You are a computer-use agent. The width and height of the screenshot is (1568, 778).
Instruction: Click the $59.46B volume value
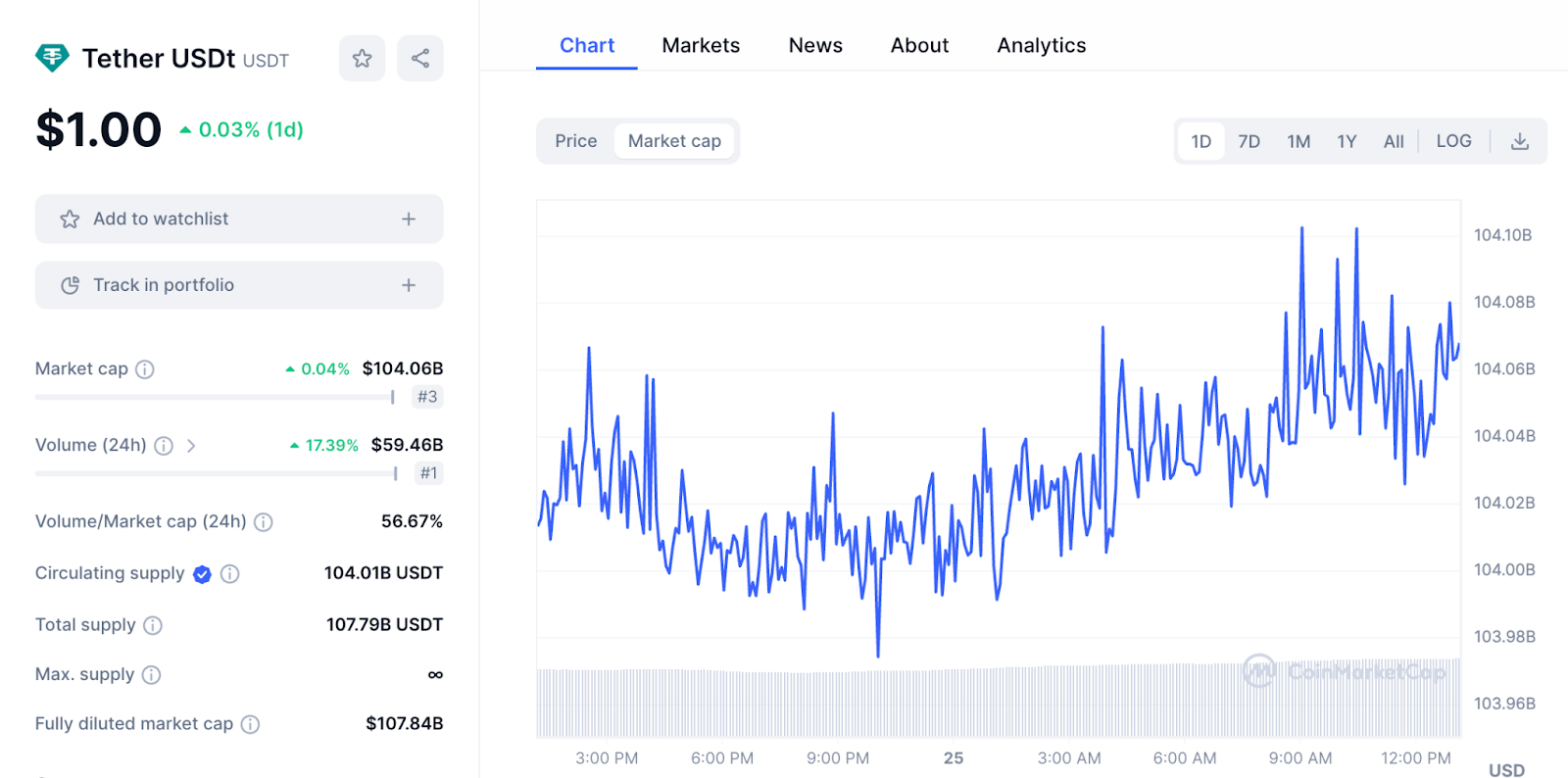click(407, 446)
